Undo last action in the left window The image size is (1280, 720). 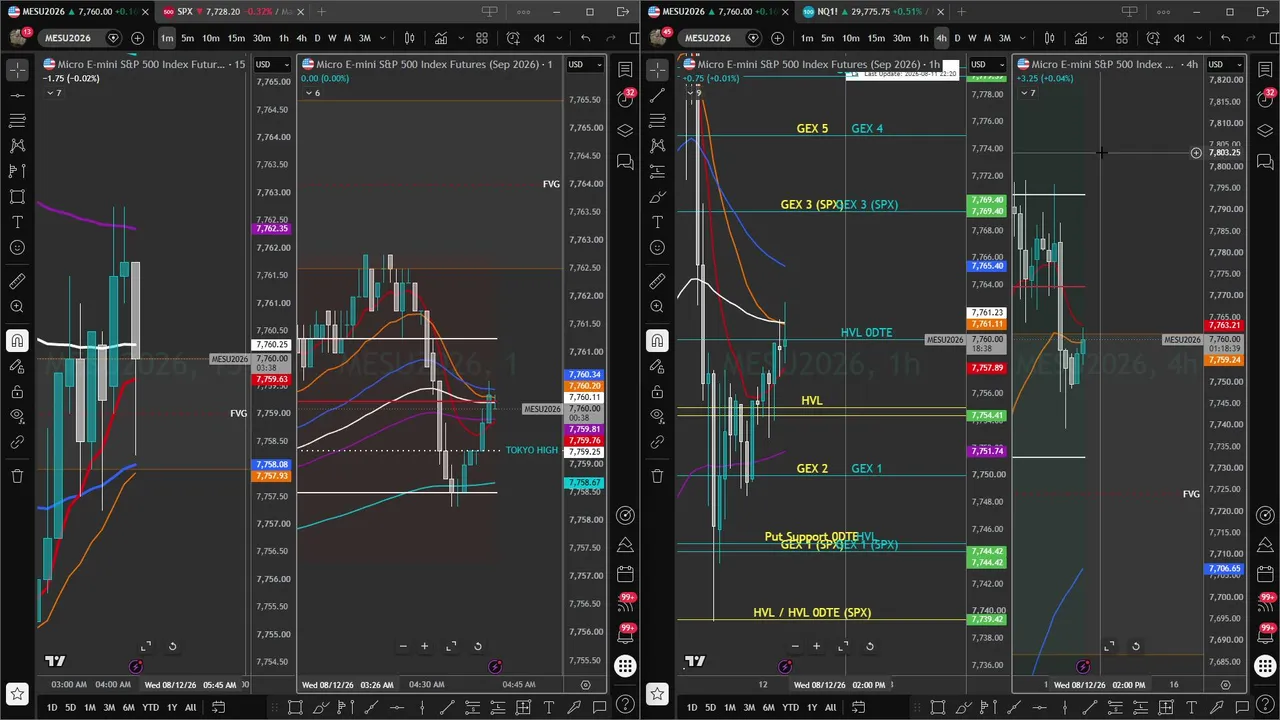coord(586,38)
